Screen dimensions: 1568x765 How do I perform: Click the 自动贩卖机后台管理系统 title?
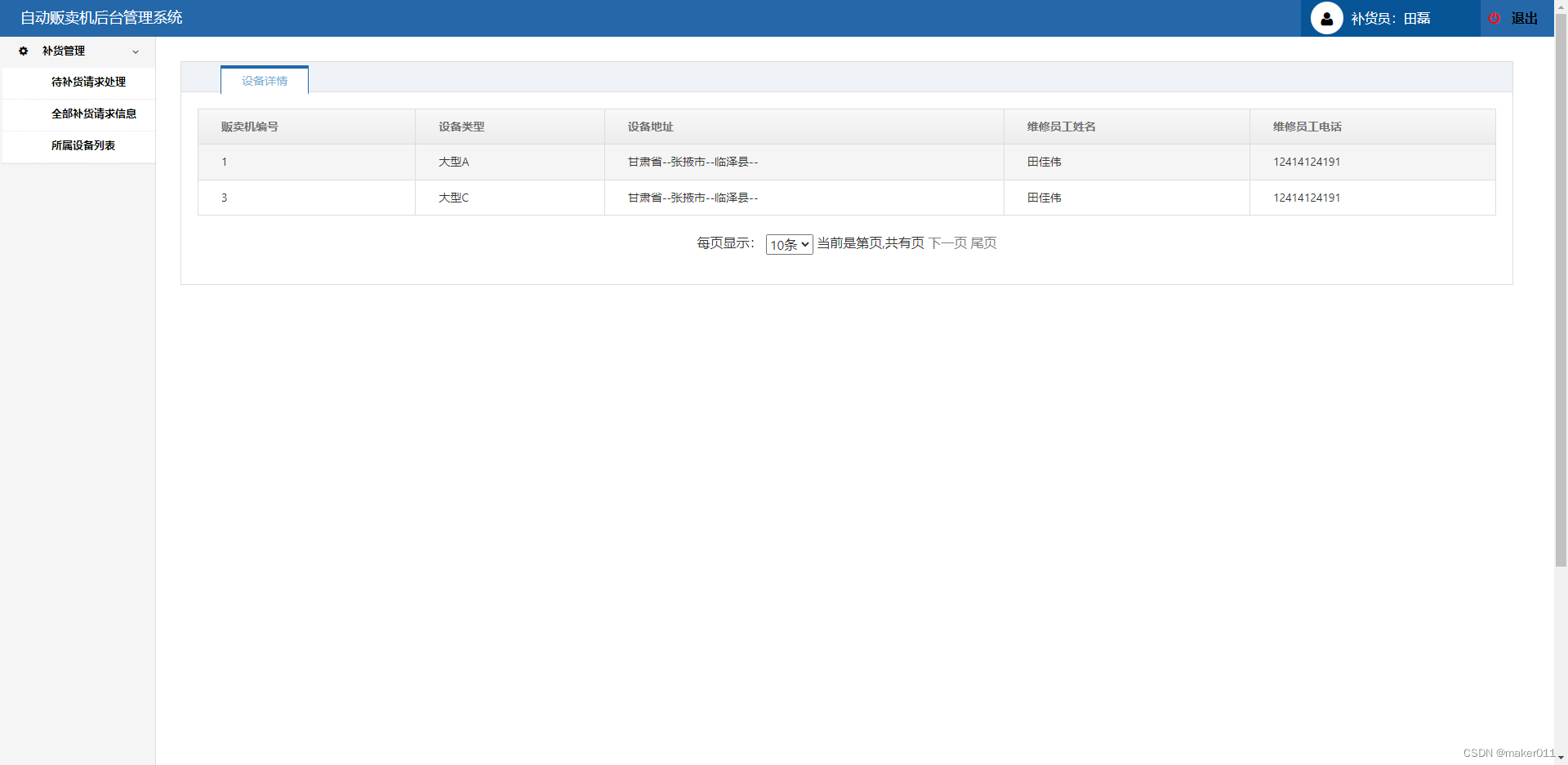coord(101,17)
